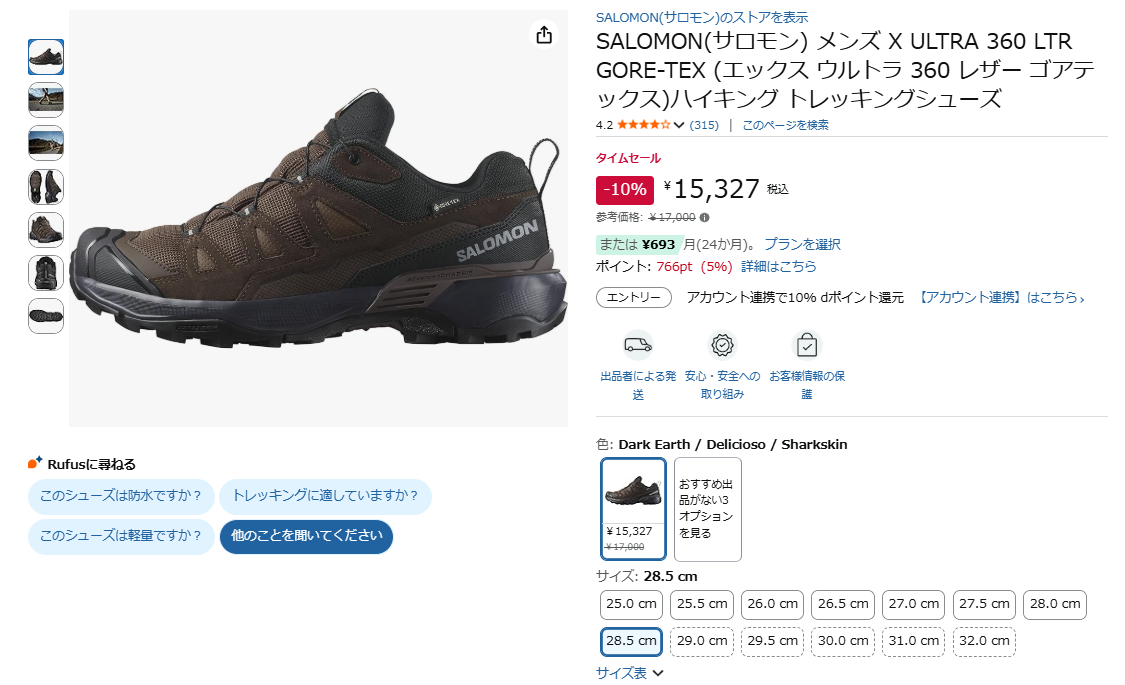Screen dimensions: 1125x685
Task: Select the 25.0 cm size option
Action: pyautogui.click(x=632, y=604)
